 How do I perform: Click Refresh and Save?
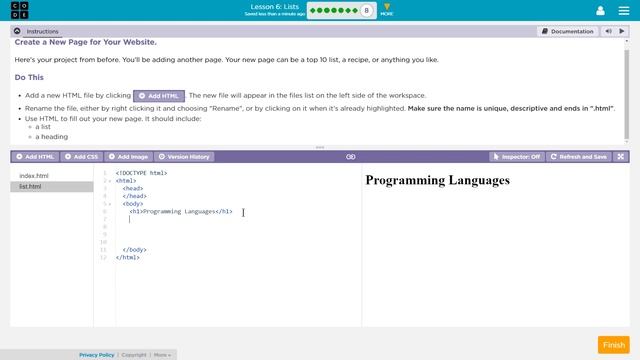(x=579, y=157)
